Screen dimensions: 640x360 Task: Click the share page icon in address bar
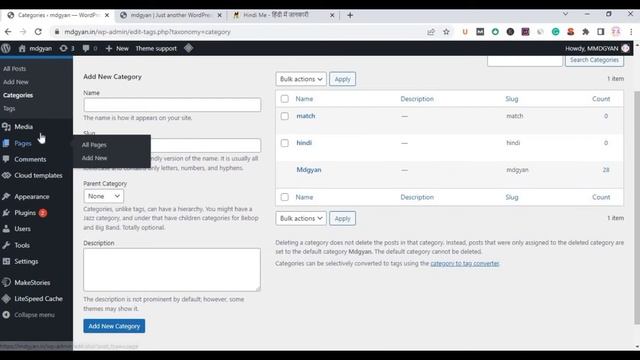[431, 32]
